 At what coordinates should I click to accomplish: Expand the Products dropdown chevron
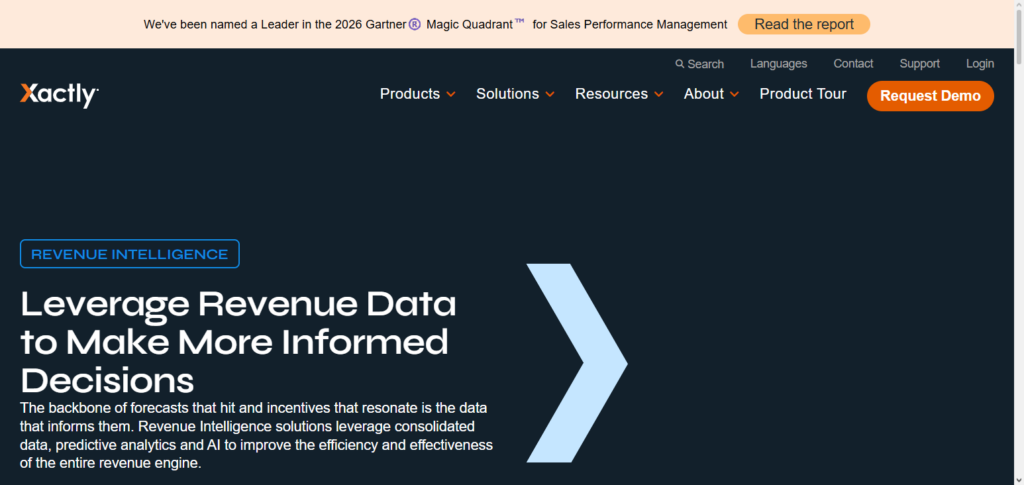coord(451,95)
